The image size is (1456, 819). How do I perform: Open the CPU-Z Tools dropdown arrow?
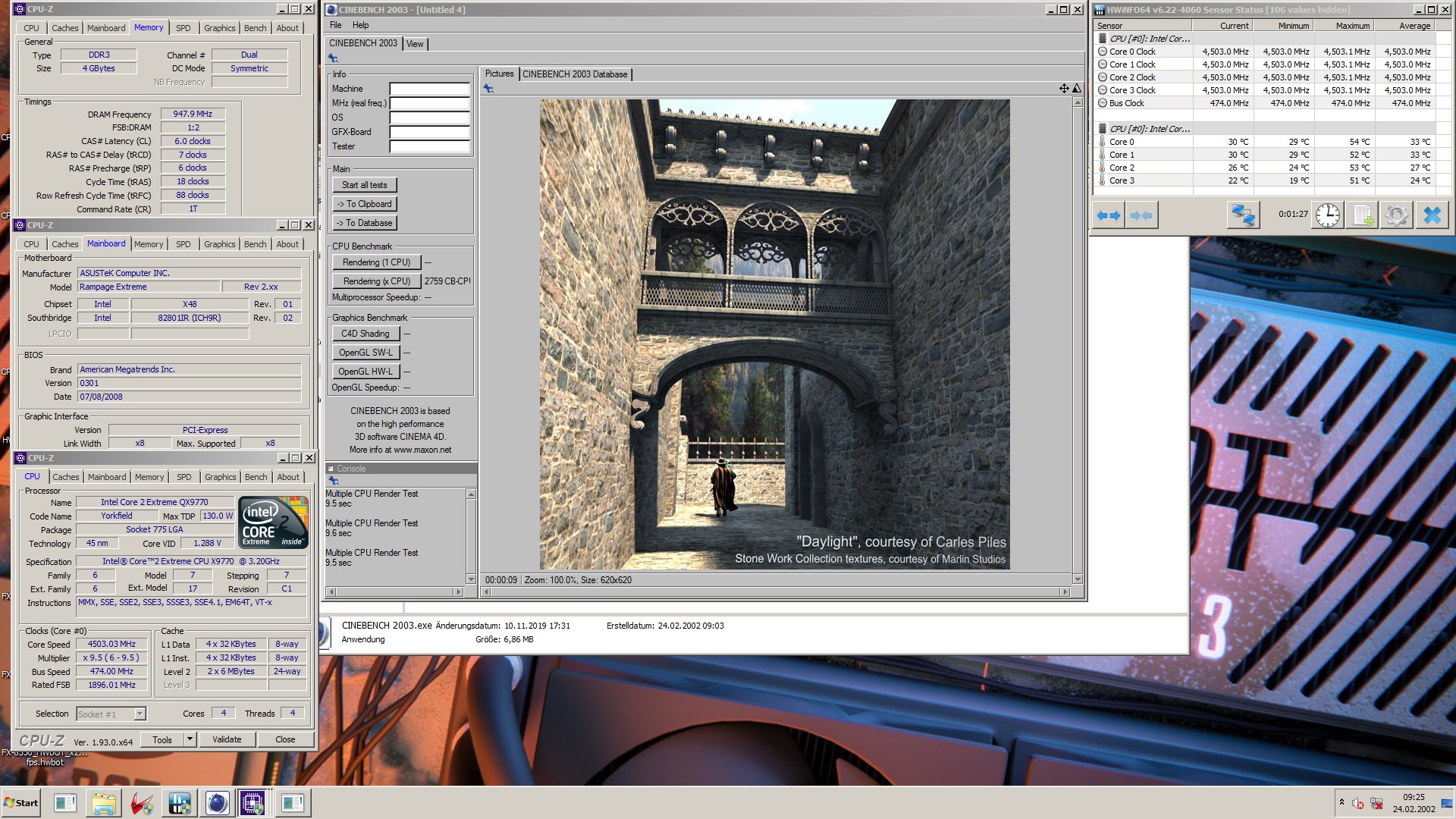pos(190,739)
